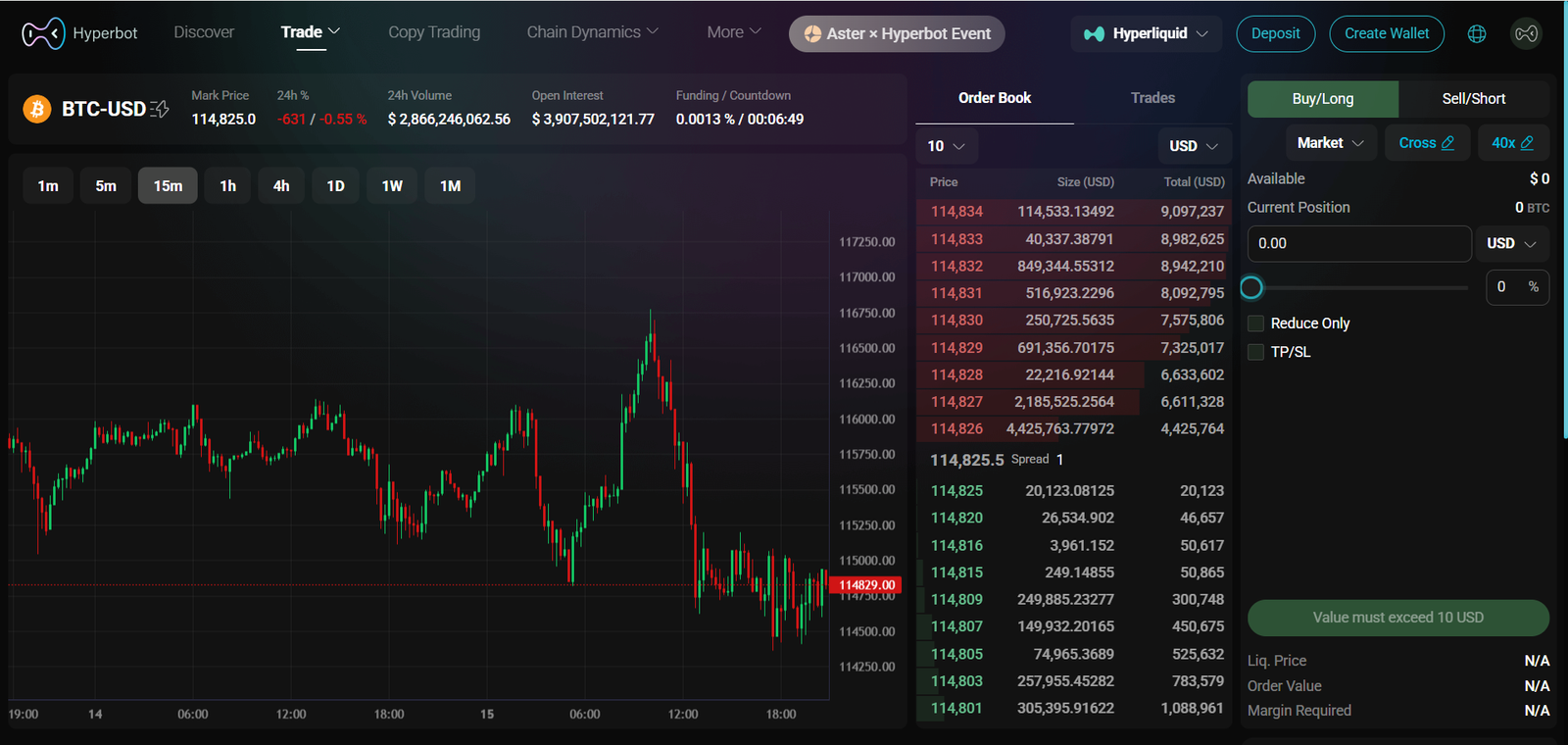Screen dimensions: 1568x745
Task: Click the Create Wallet button
Action: coord(1386,34)
